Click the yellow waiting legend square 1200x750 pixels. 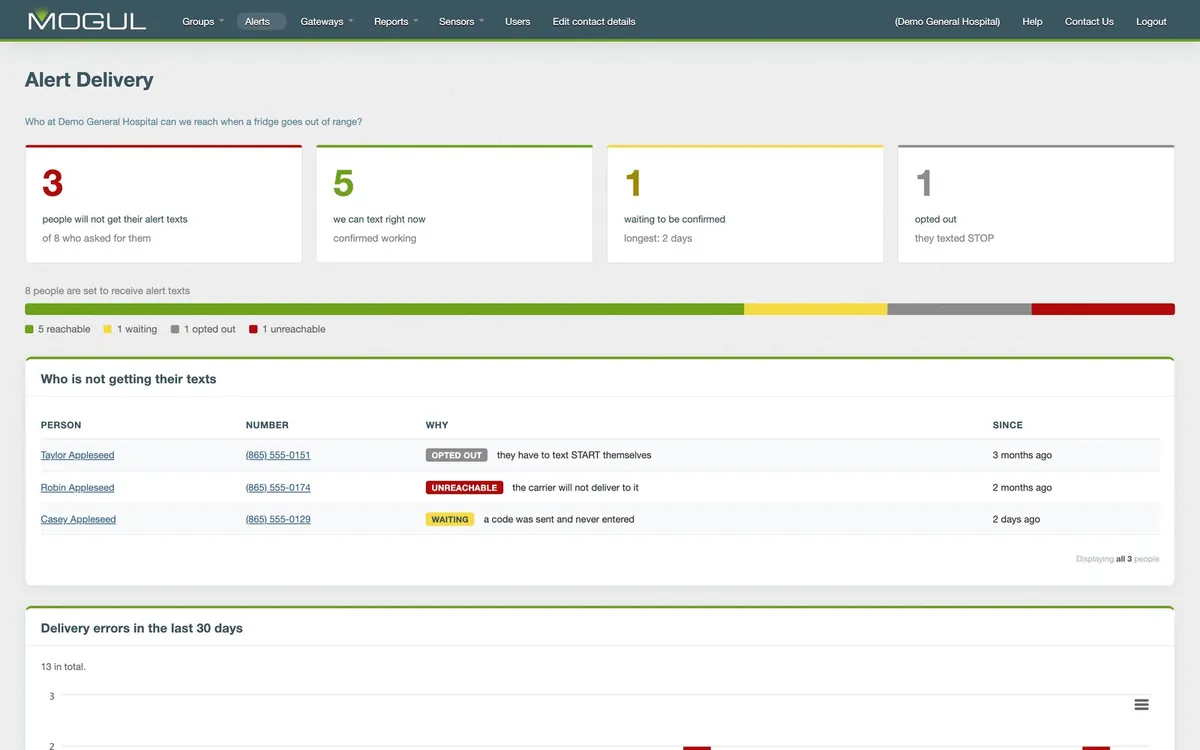108,329
